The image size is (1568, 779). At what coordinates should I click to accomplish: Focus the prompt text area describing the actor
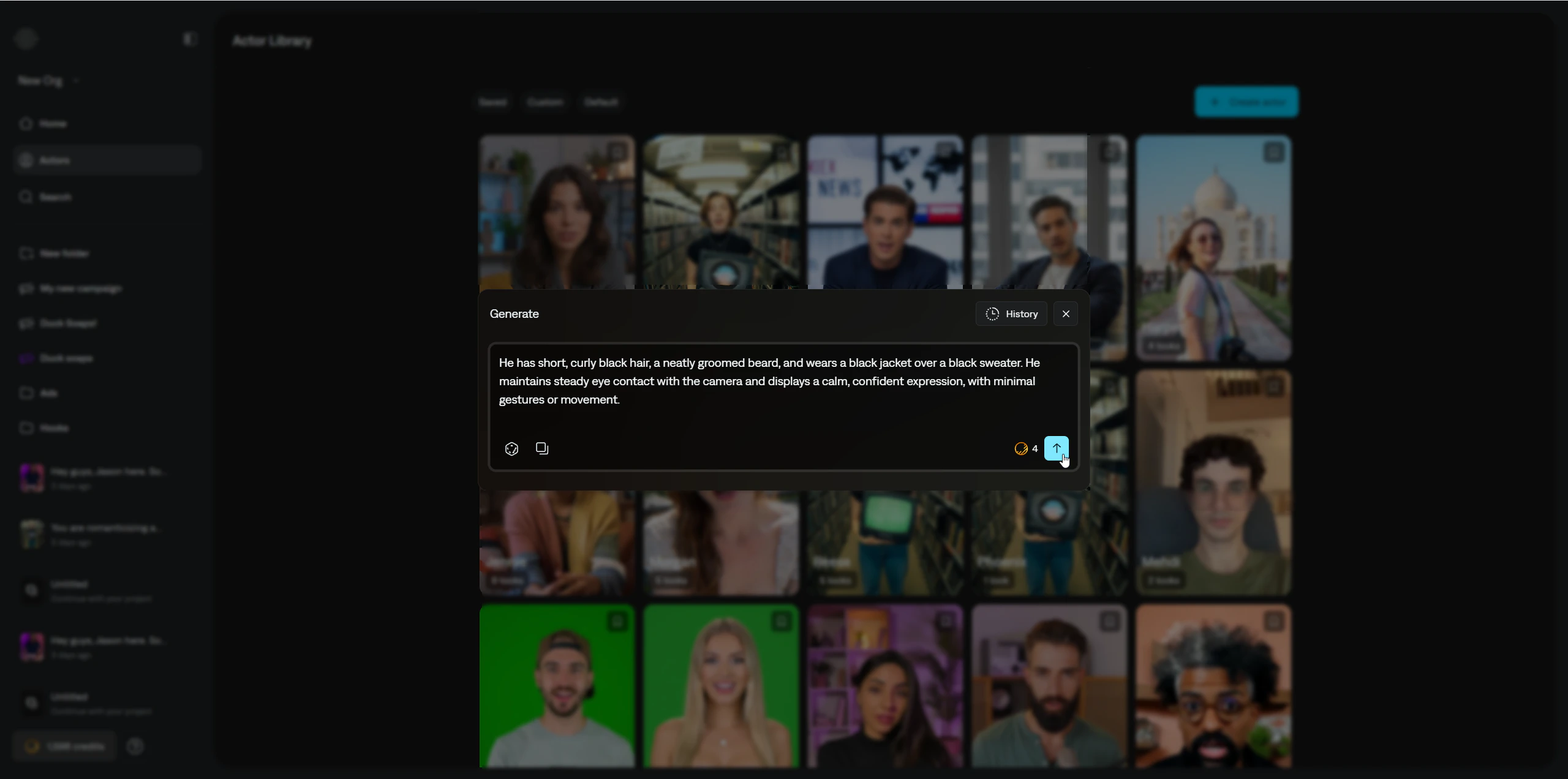[x=783, y=382]
